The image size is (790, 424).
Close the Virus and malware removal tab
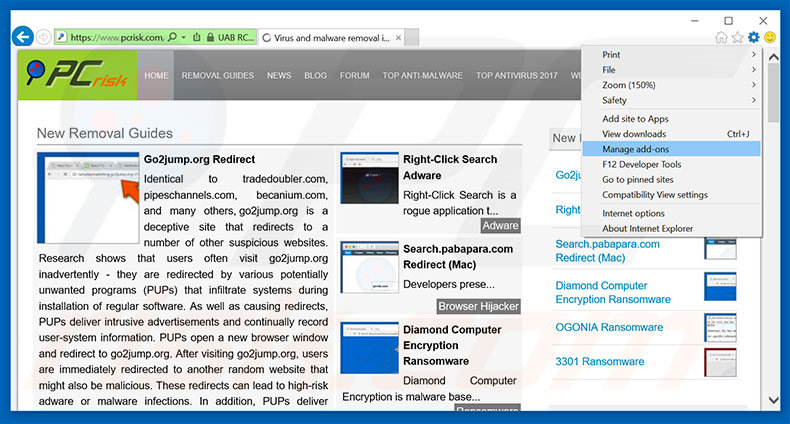click(x=398, y=38)
